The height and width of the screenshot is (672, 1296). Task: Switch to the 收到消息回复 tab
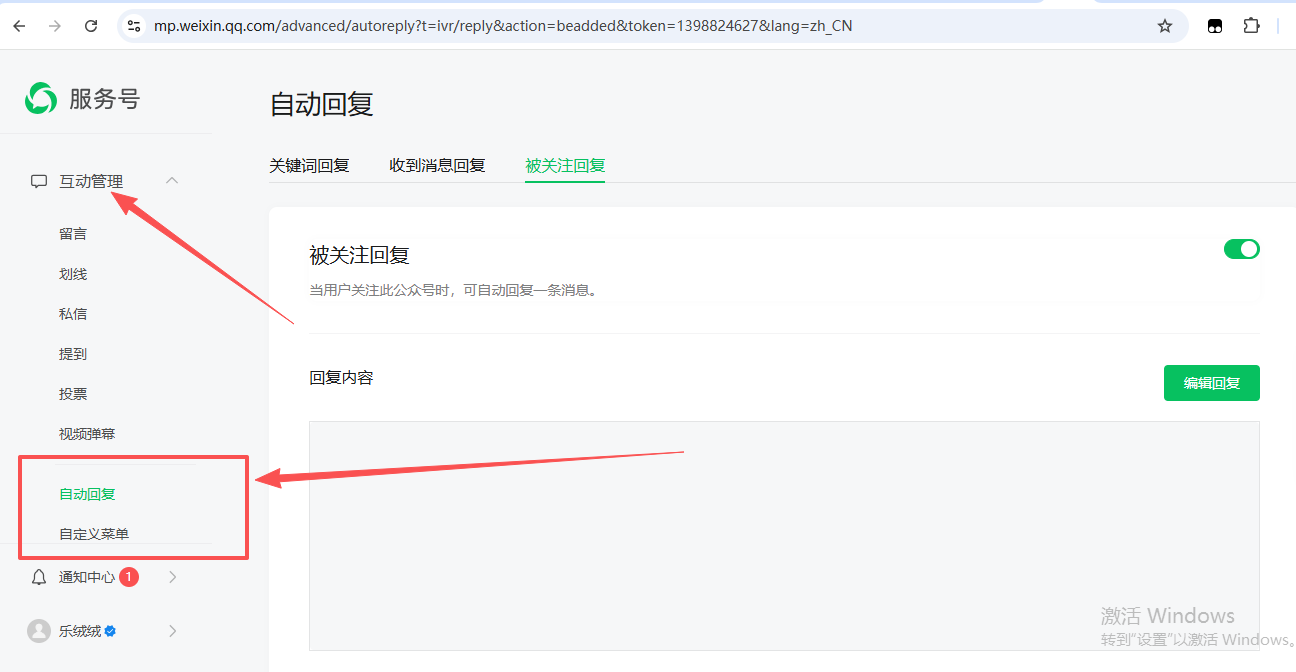[437, 166]
